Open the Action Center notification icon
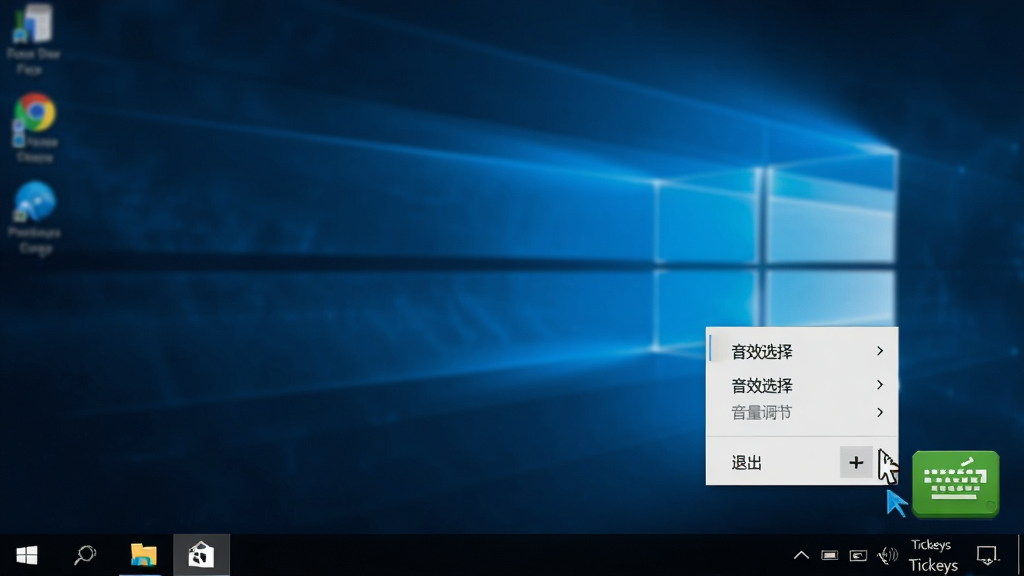 click(x=987, y=556)
